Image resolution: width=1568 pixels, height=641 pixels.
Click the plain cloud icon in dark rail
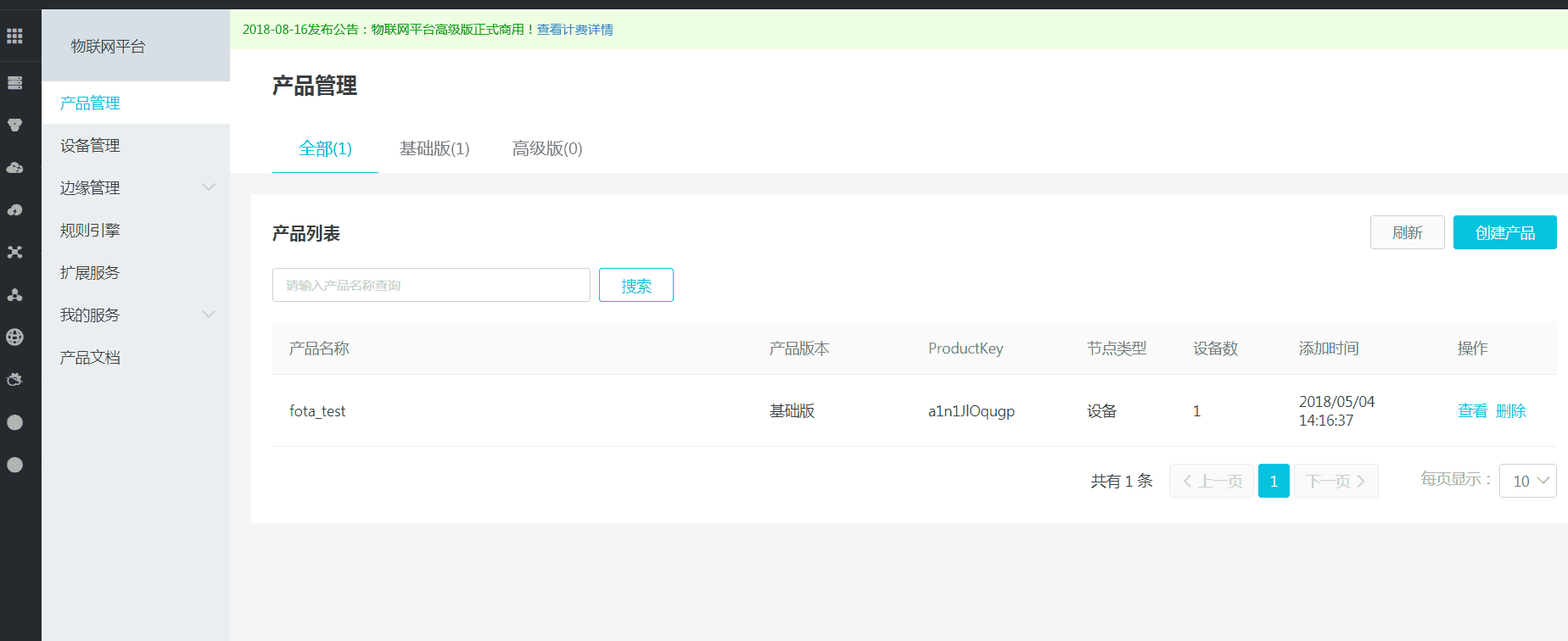click(x=14, y=167)
